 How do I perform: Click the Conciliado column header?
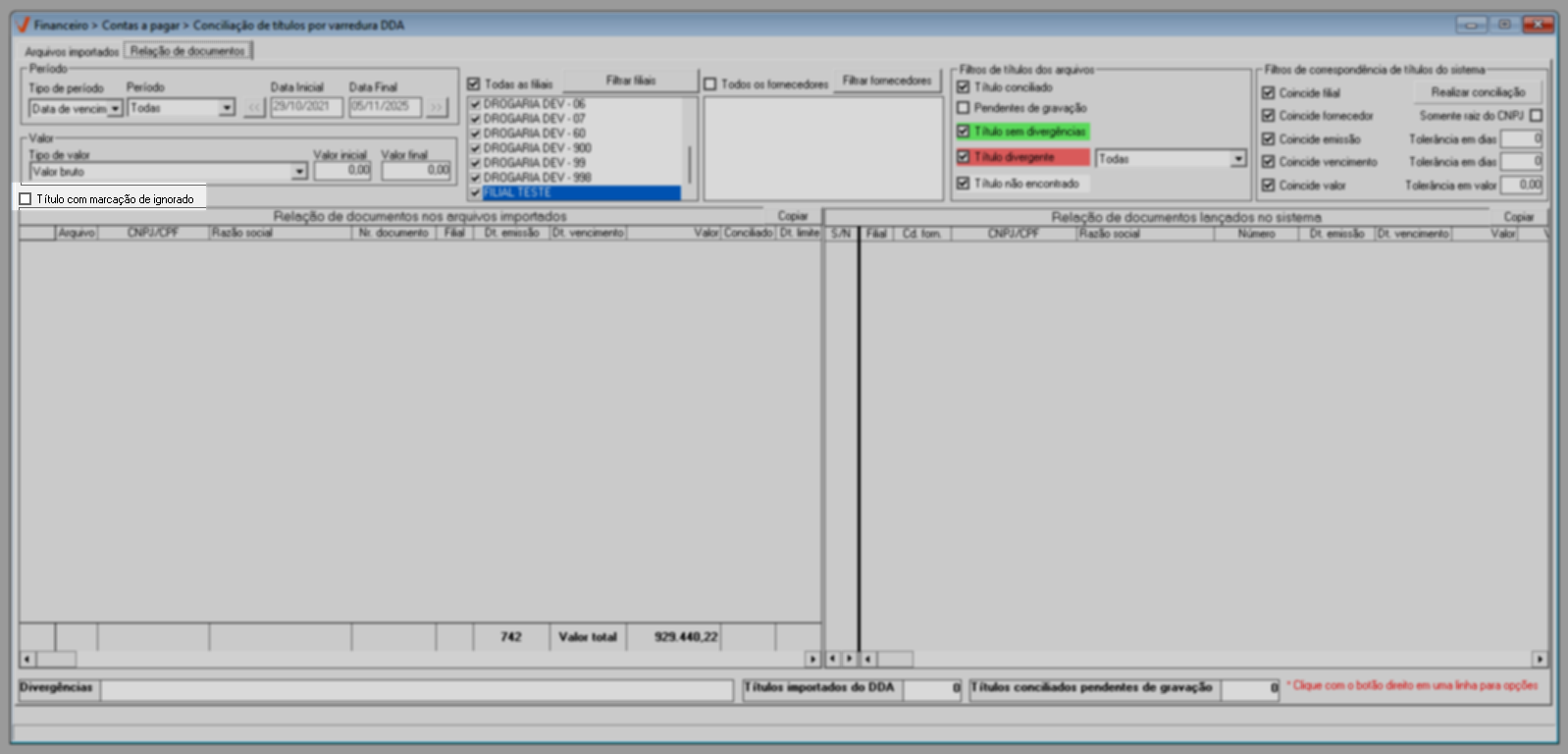click(x=748, y=234)
